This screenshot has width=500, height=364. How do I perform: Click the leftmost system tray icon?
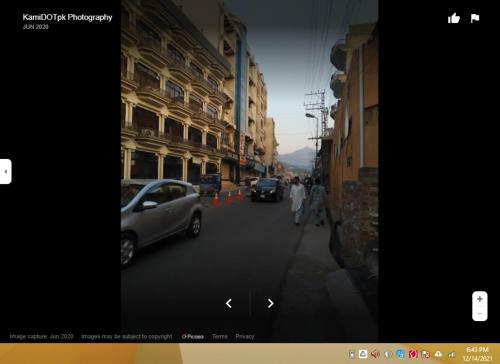pyautogui.click(x=351, y=355)
